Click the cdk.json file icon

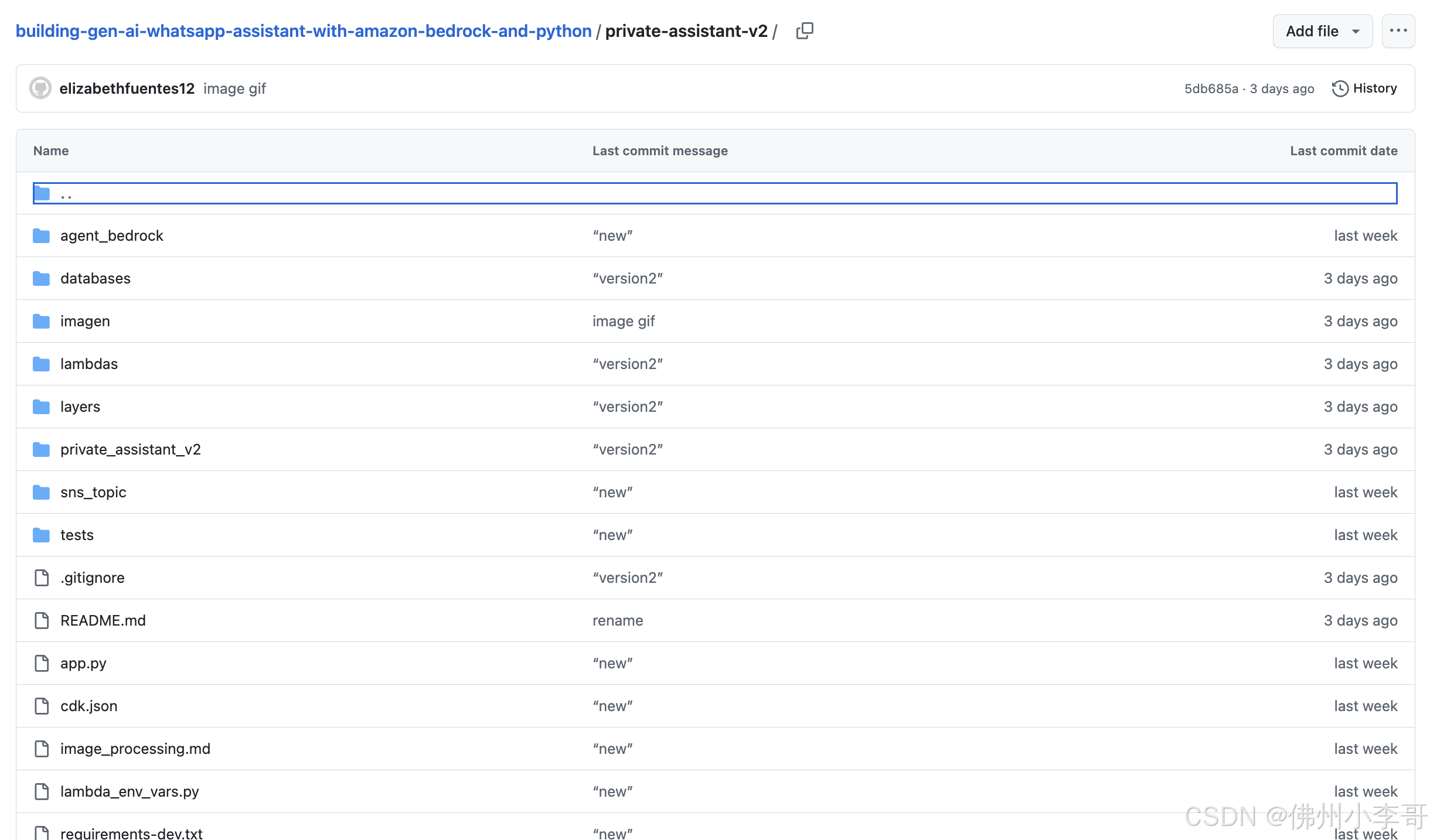click(41, 706)
